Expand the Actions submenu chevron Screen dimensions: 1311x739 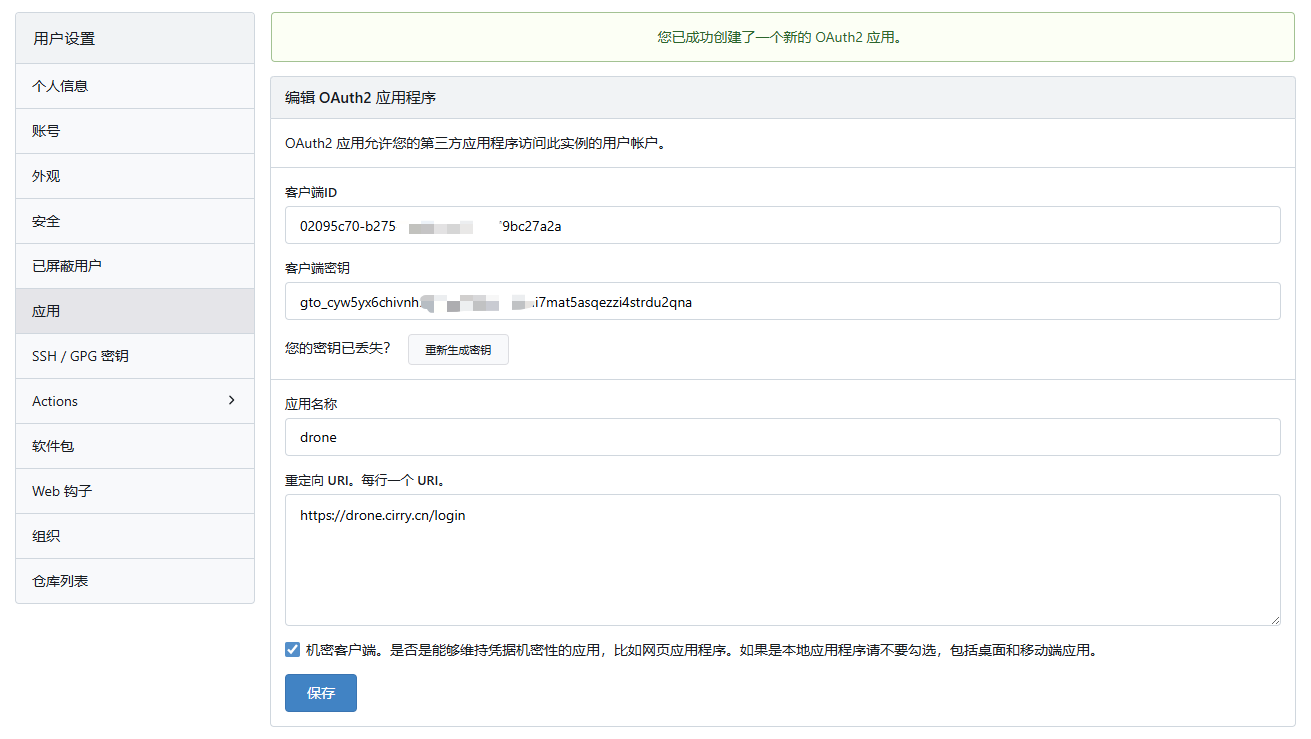click(x=232, y=400)
